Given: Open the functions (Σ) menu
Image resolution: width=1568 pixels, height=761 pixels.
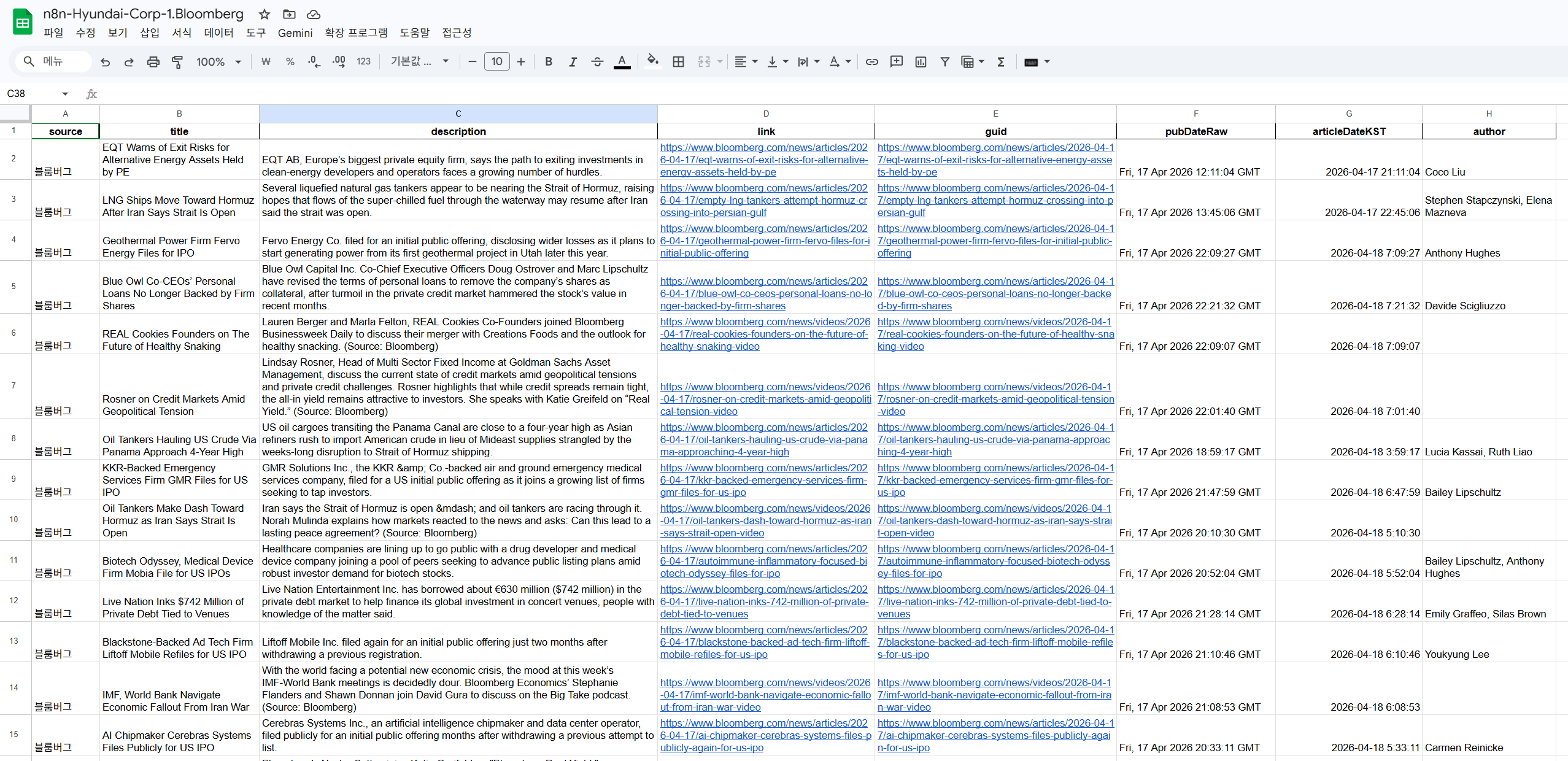Looking at the screenshot, I should pos(1001,61).
